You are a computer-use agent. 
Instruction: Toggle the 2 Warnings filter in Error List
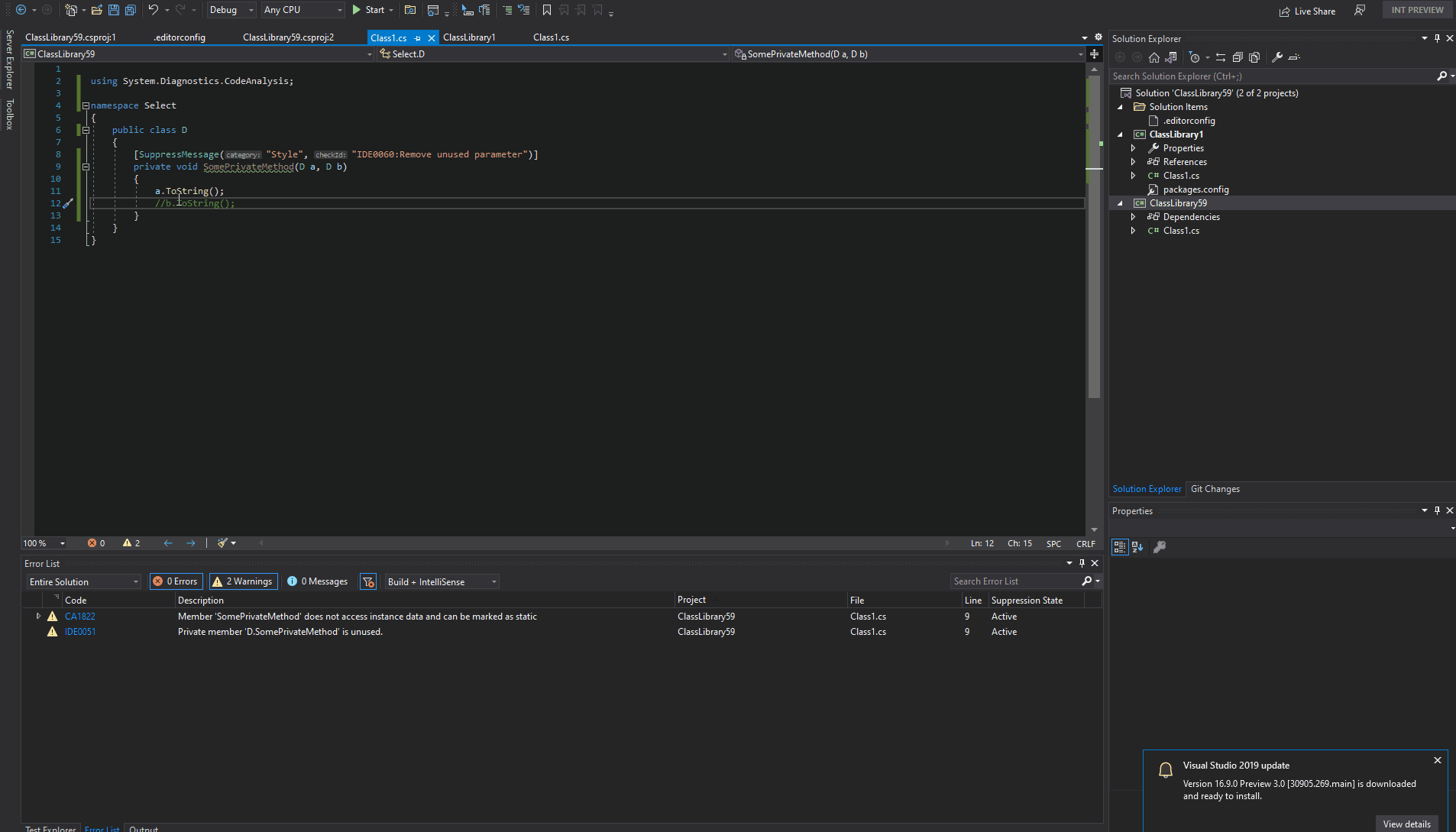242,581
